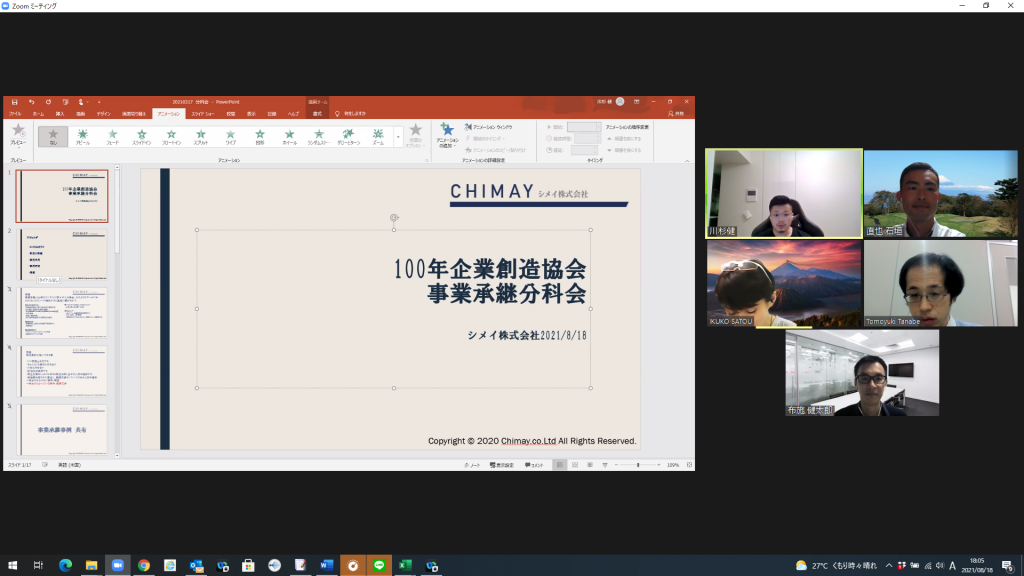Click the zoom slider in status bar
This screenshot has height=576, width=1024.
[638, 465]
